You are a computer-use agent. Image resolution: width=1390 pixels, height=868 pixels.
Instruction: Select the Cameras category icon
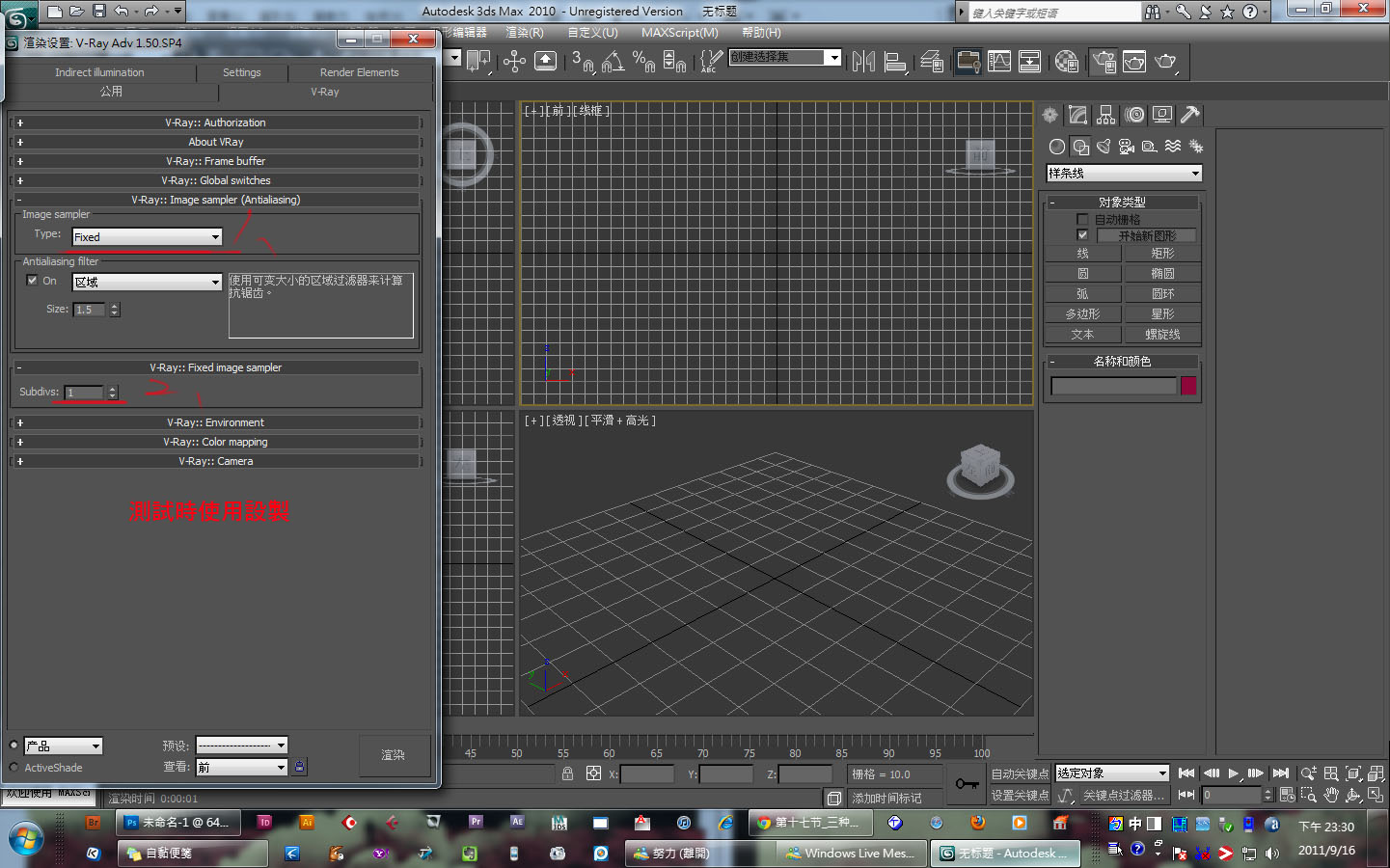pos(1127,147)
